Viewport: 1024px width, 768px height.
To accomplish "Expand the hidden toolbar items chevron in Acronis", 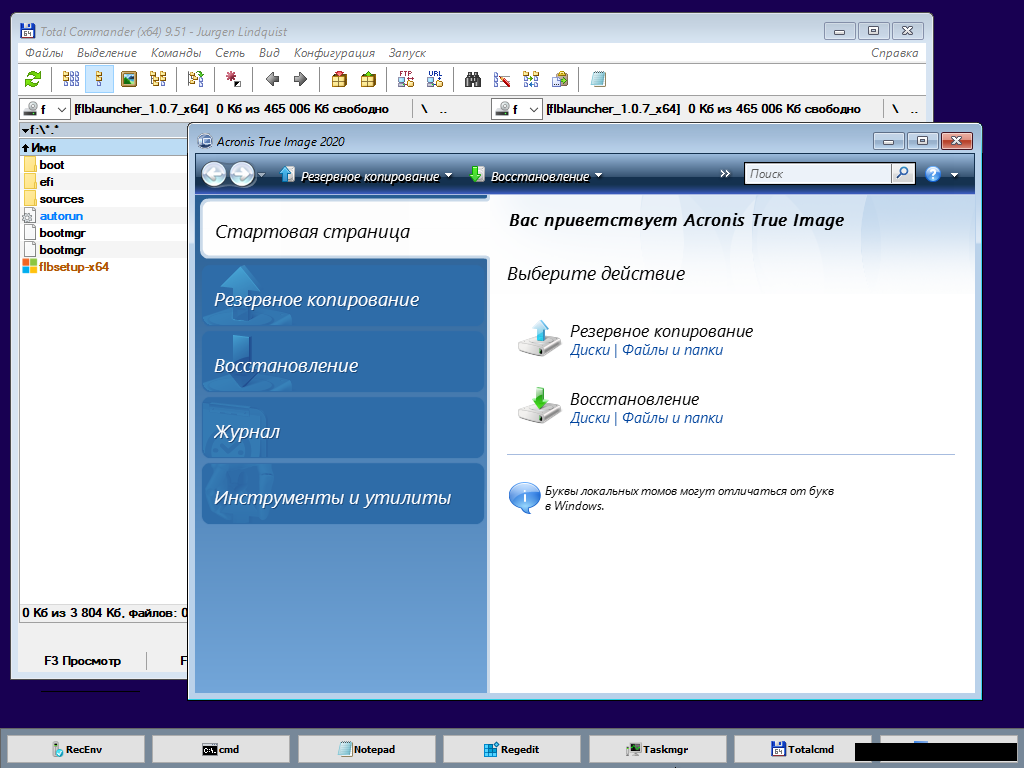I will 725,174.
